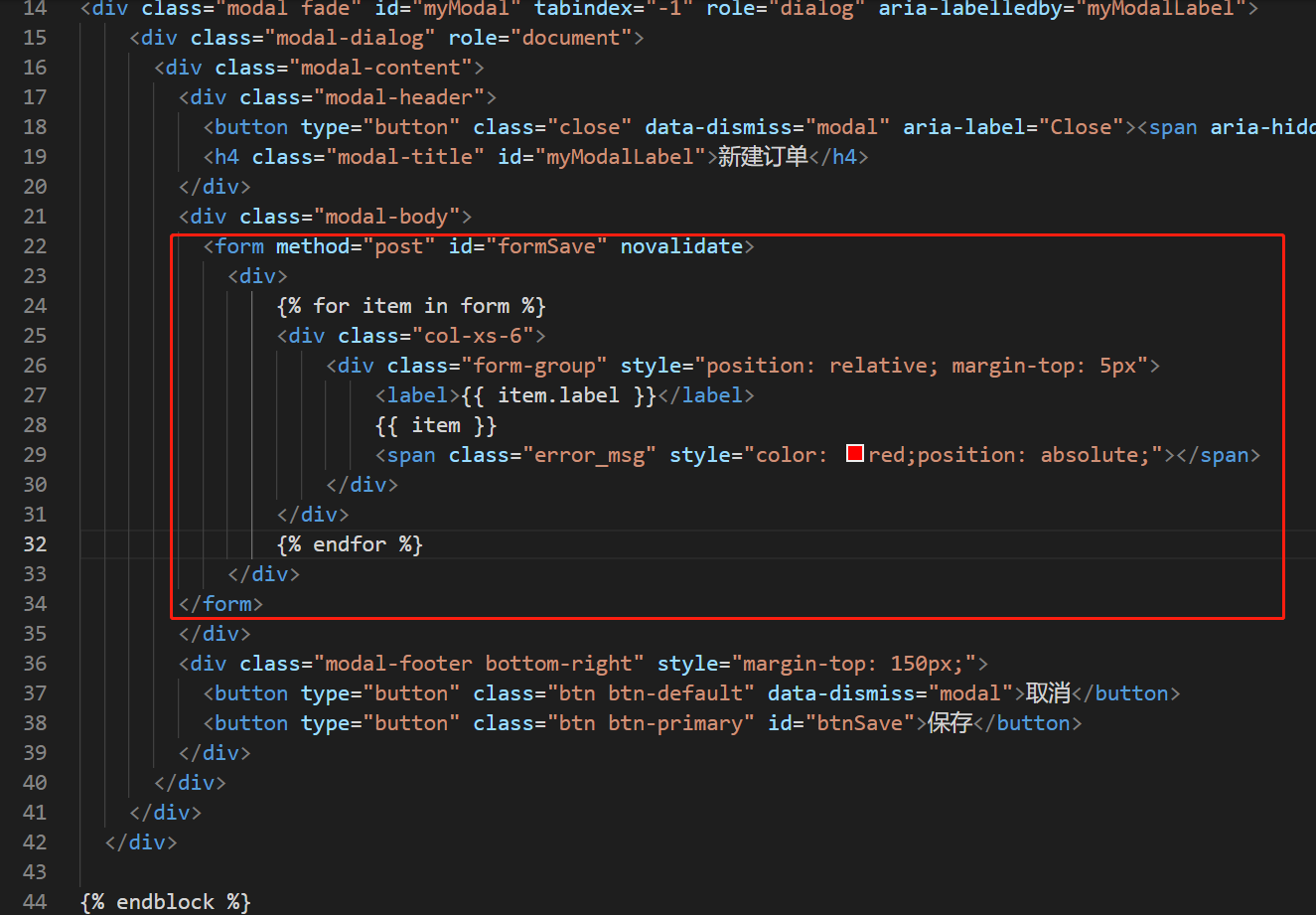Click "{% endblock %}" on the last line
The width and height of the screenshot is (1316, 915).
166,901
